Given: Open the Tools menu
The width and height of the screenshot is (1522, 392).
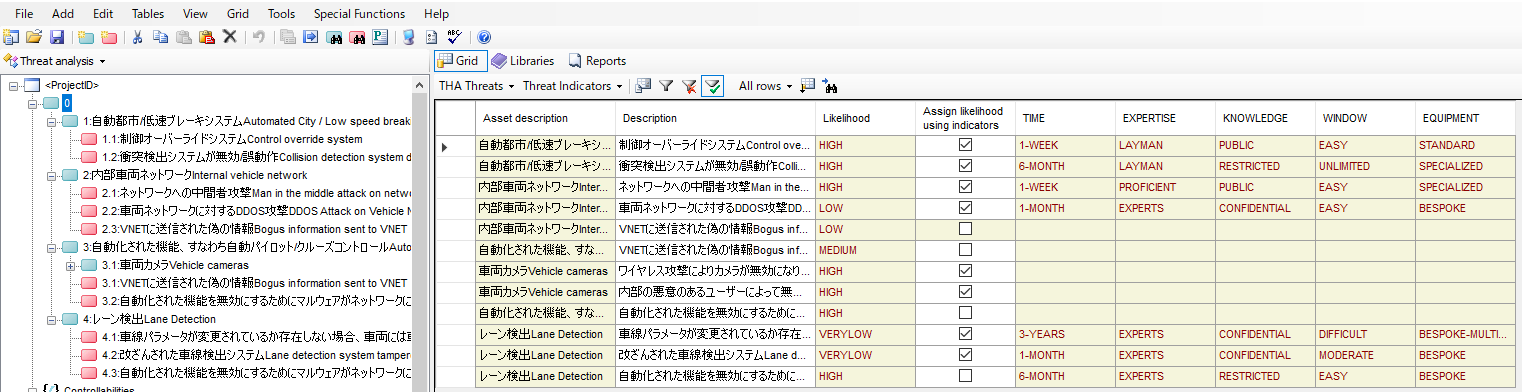Looking at the screenshot, I should (x=281, y=14).
